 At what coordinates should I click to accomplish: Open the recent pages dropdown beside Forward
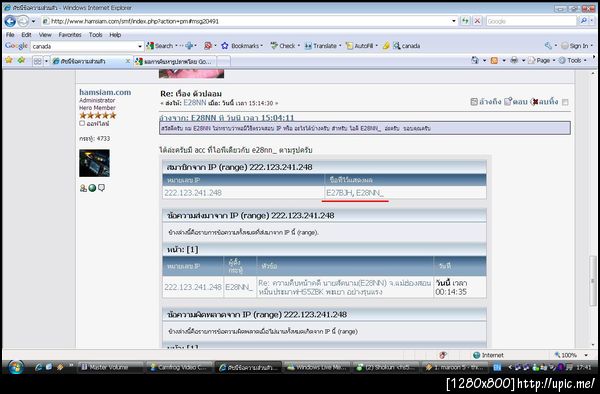(x=33, y=21)
